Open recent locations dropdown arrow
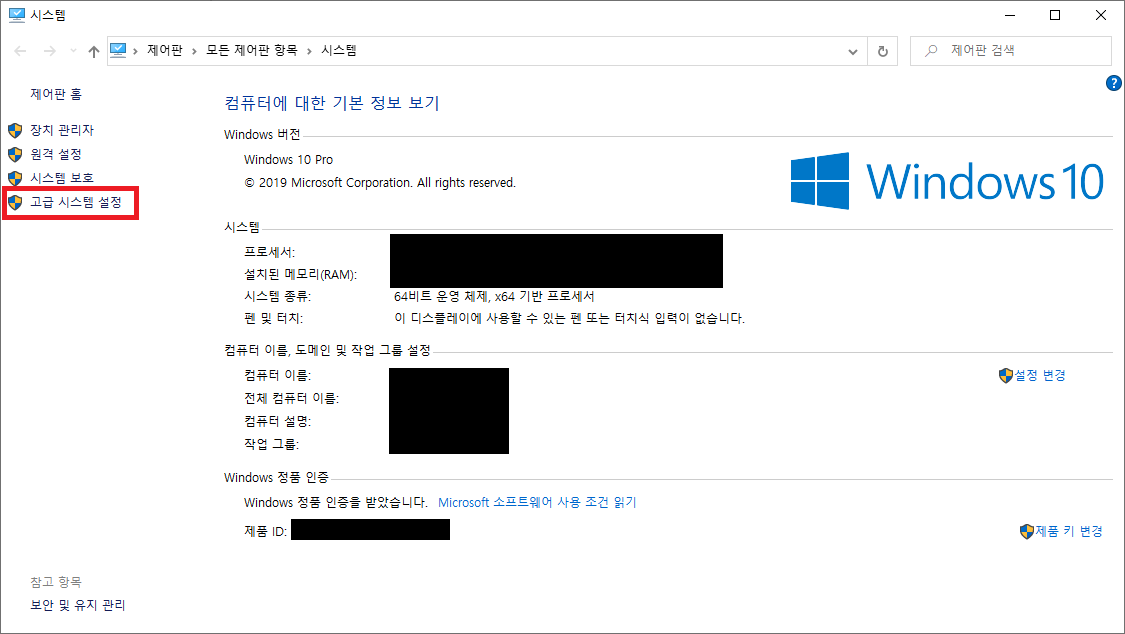 (73, 51)
